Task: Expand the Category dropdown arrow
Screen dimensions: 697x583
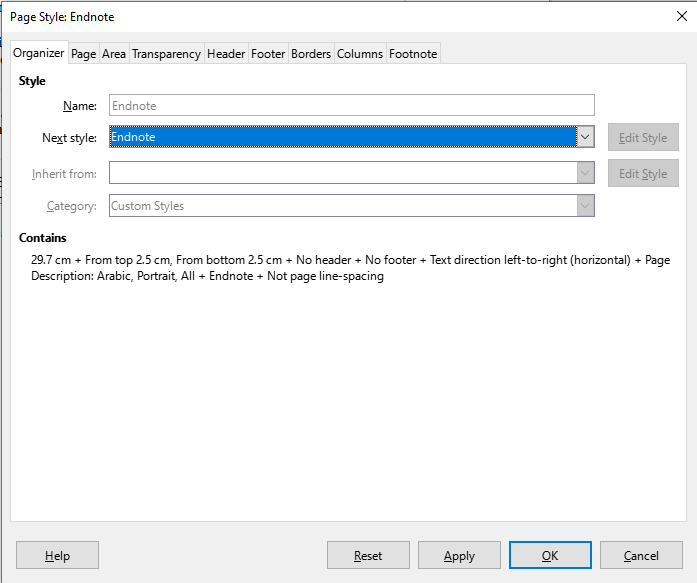Action: [585, 206]
